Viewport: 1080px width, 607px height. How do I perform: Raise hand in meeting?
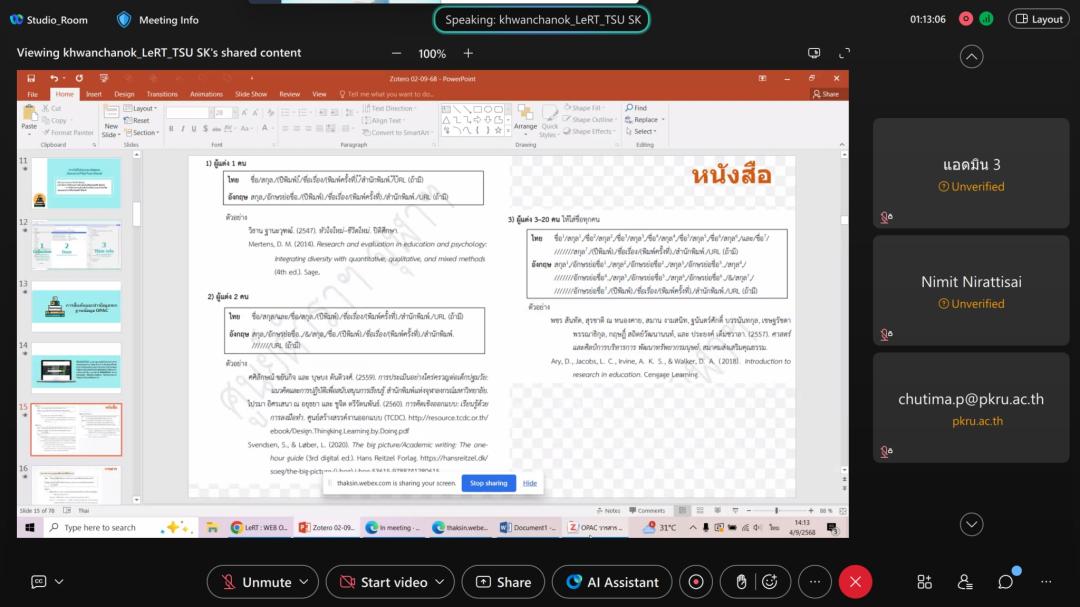coord(741,582)
